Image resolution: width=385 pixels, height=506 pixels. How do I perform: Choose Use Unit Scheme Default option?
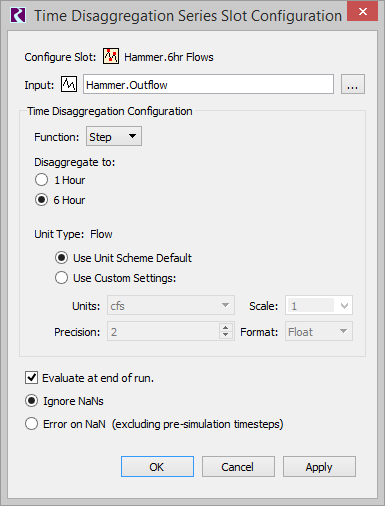[61, 258]
